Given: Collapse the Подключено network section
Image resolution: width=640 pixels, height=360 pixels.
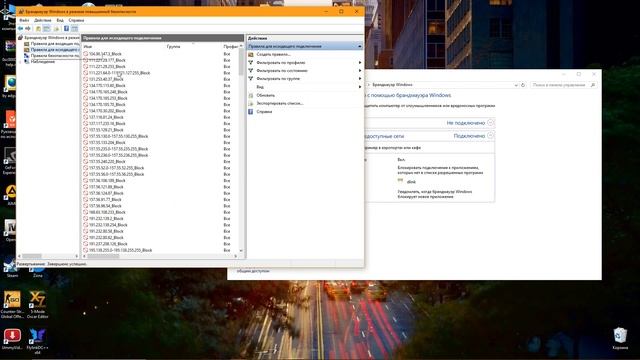Looking at the screenshot, I should [x=491, y=136].
